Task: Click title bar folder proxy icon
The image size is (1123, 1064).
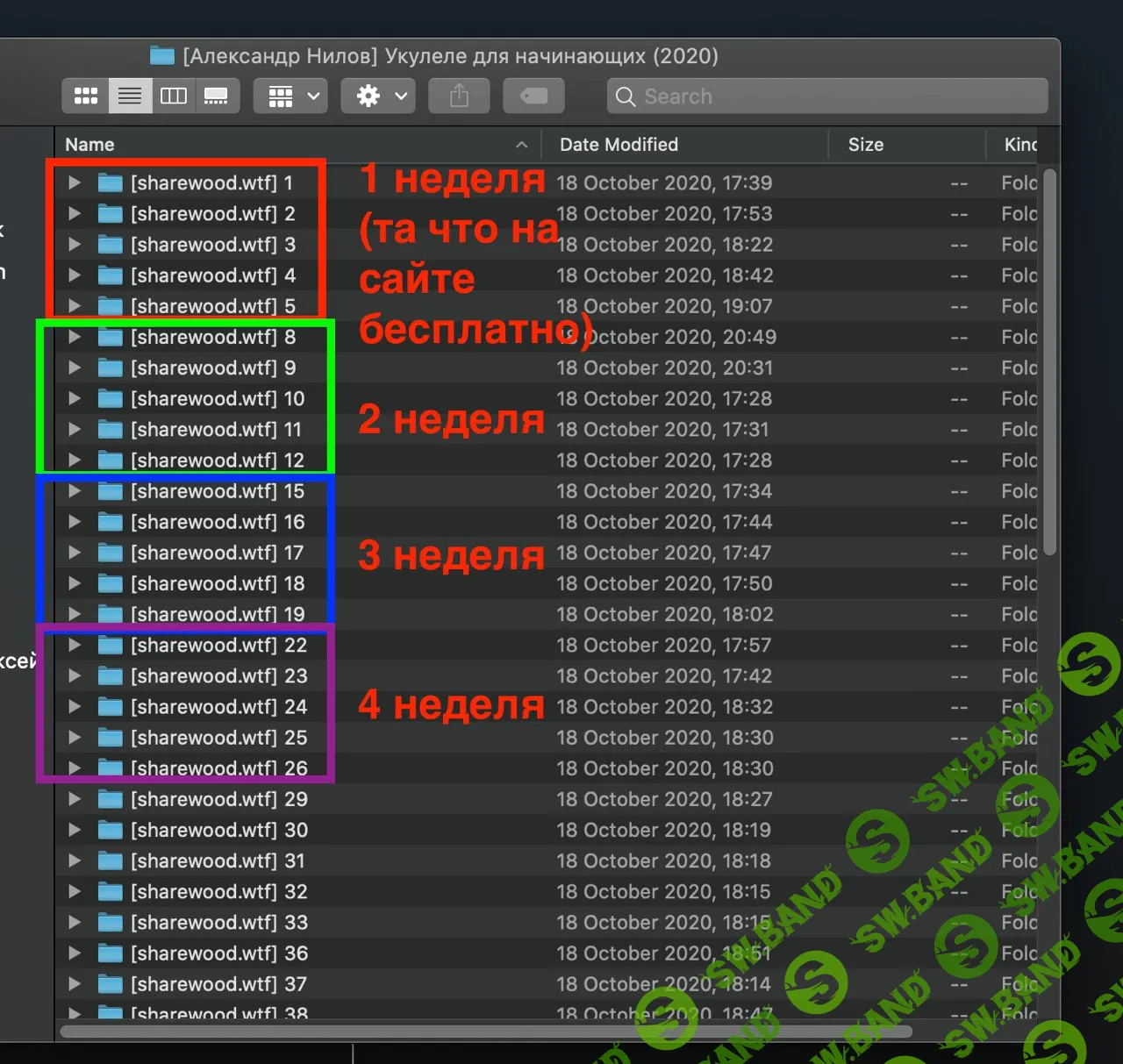Action: (x=162, y=56)
